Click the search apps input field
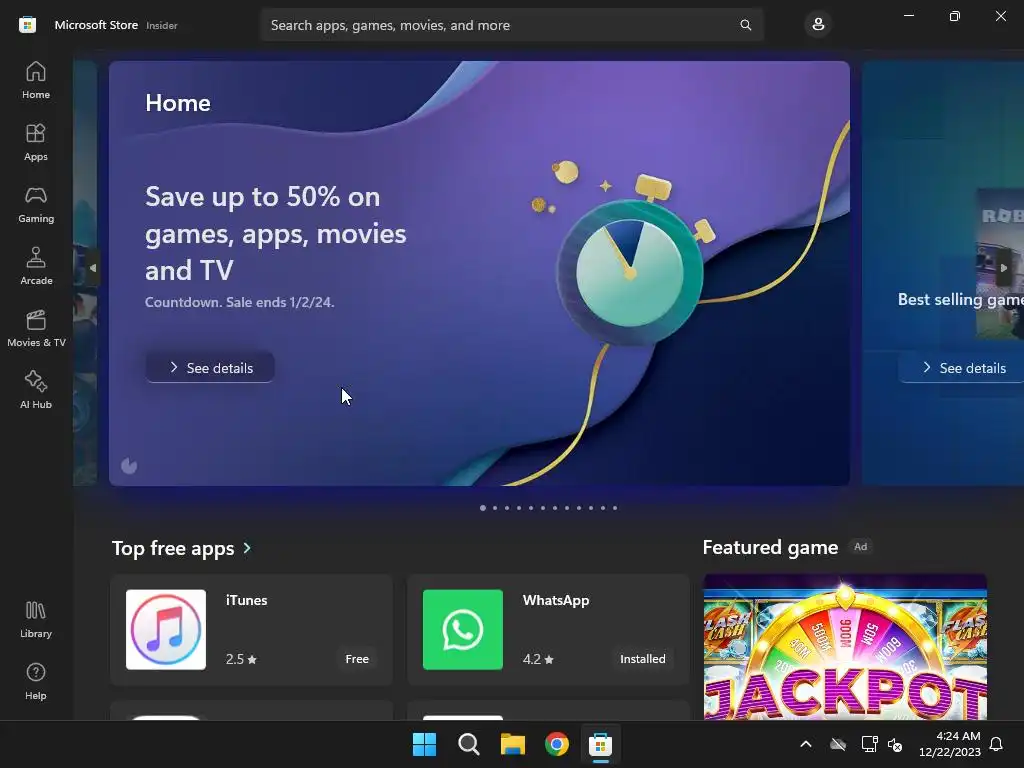 (x=512, y=25)
